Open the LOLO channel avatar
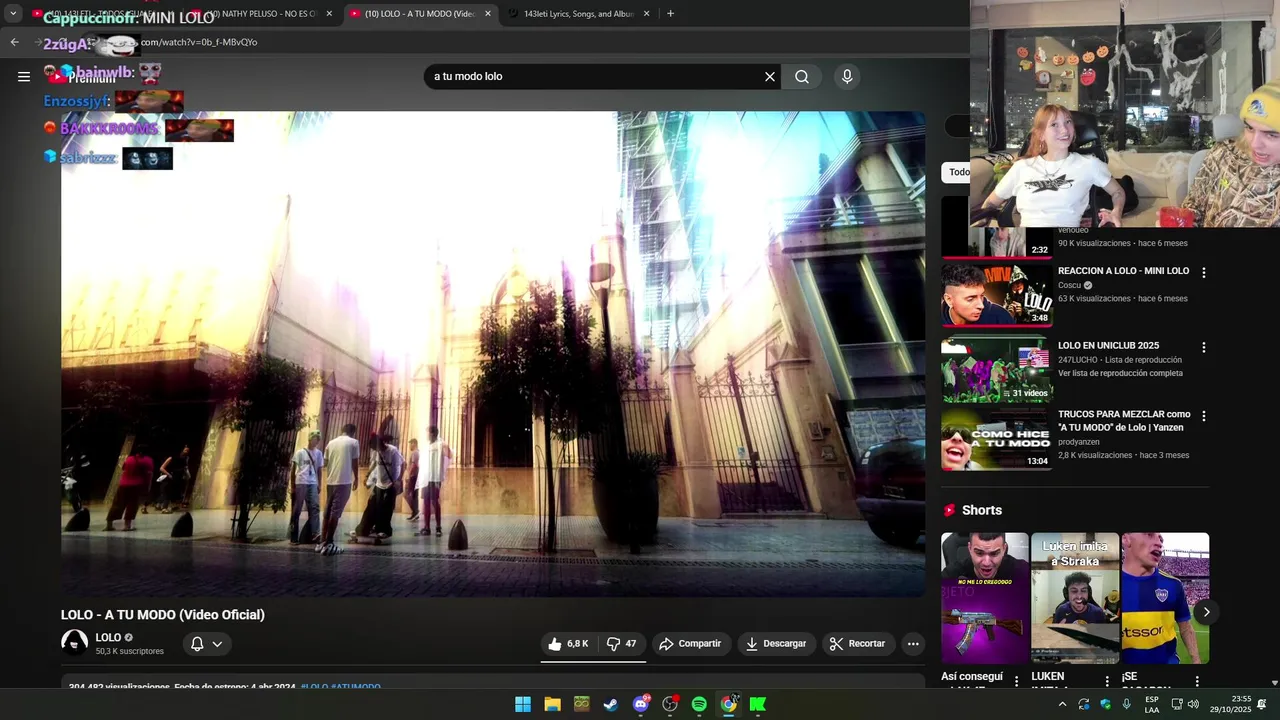 74,643
